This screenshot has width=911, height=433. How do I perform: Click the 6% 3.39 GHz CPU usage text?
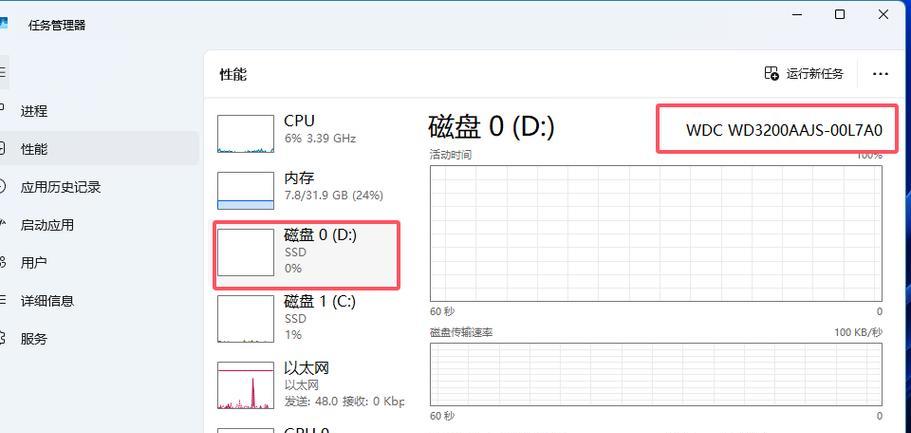(x=320, y=139)
